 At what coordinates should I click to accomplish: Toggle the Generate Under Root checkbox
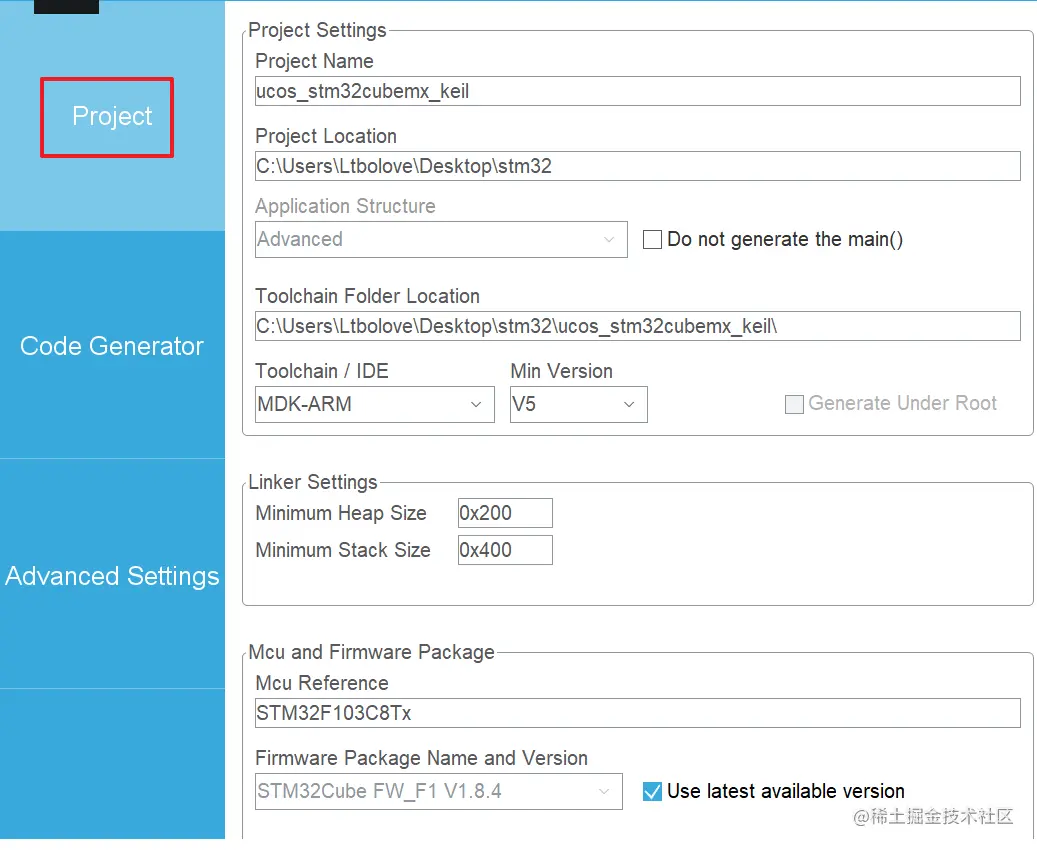(794, 404)
